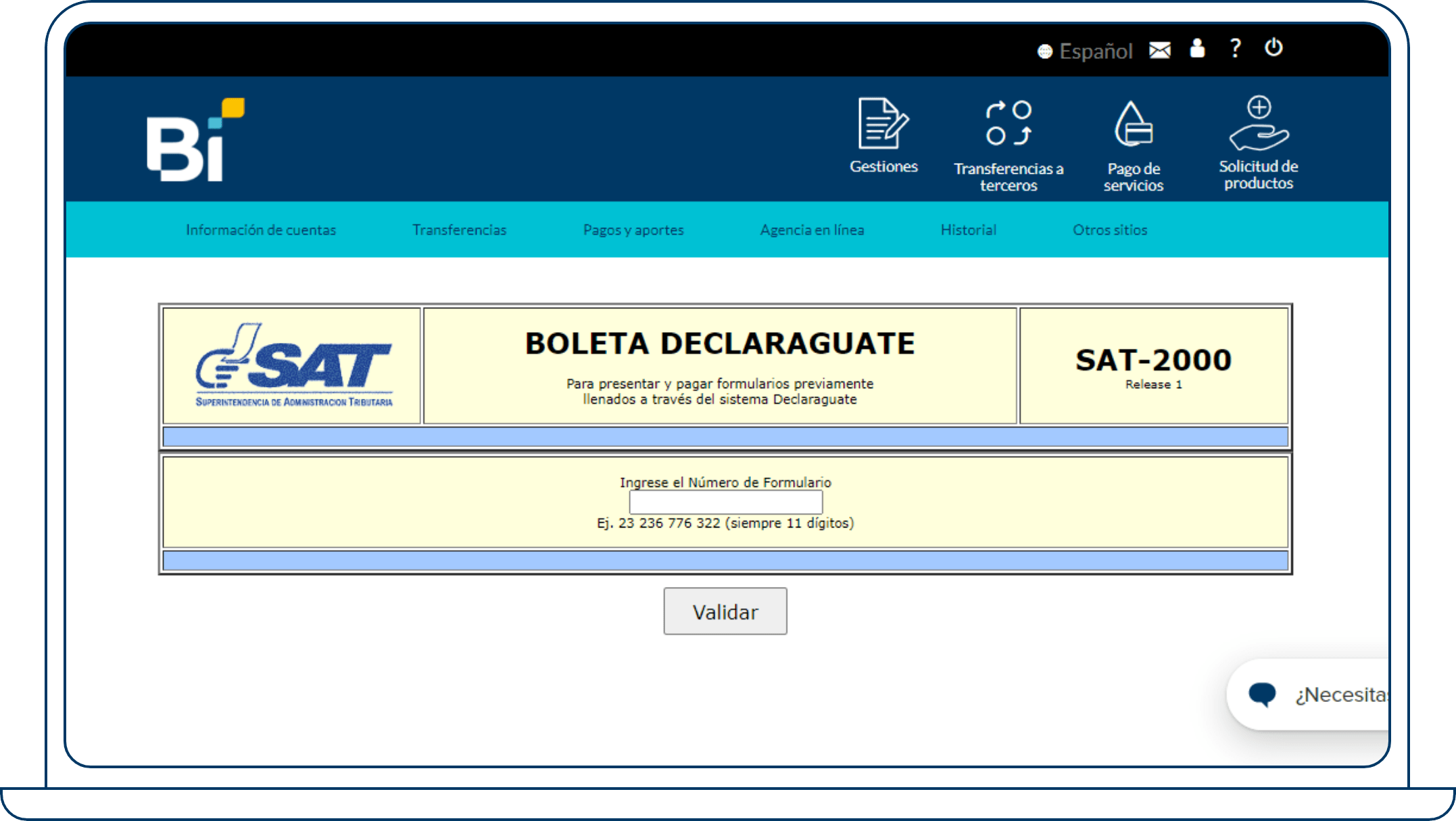Image resolution: width=1456 pixels, height=821 pixels.
Task: Click the 'Ingrese el Número de Formulario' label
Action: (x=725, y=483)
